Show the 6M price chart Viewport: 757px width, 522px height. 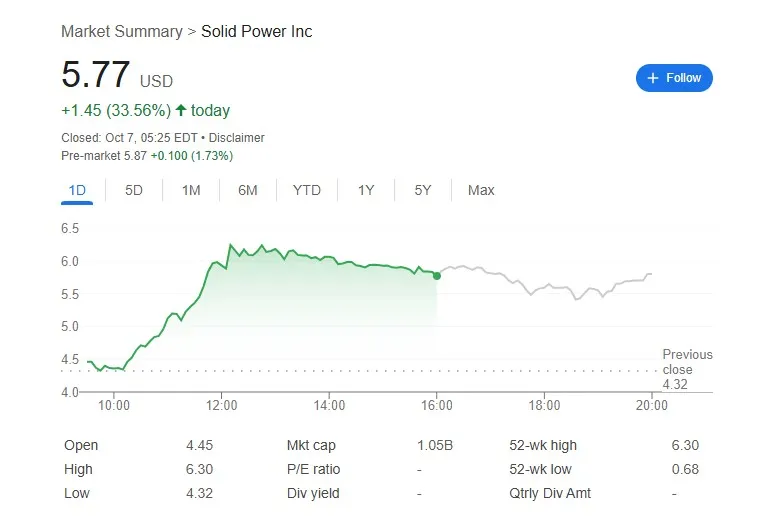tap(248, 190)
